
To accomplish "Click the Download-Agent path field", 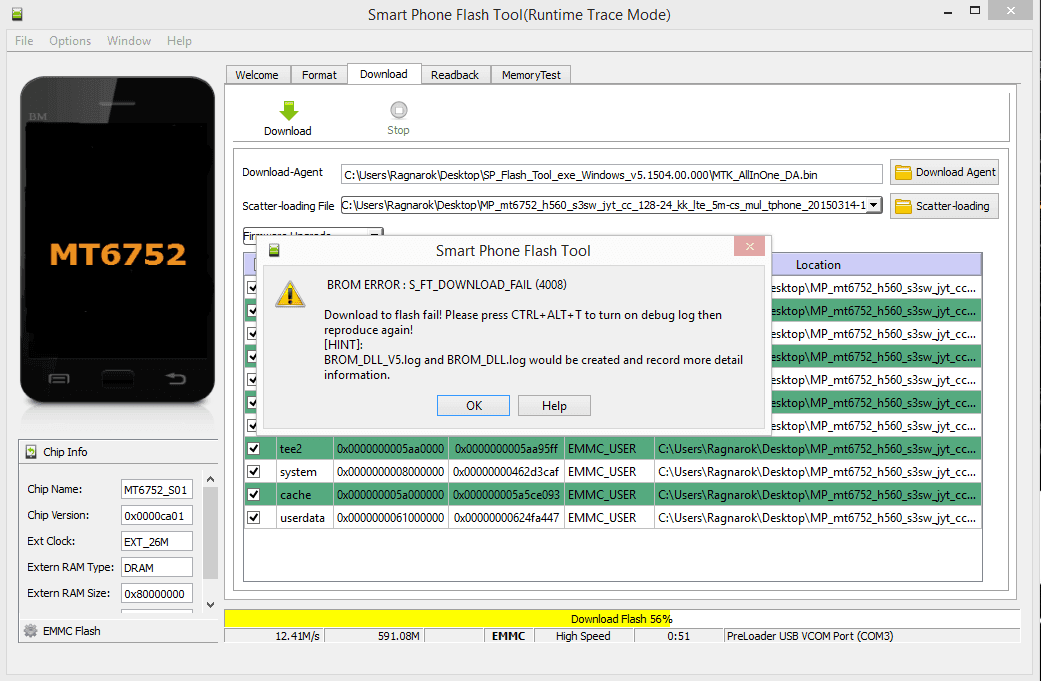I will click(x=611, y=175).
